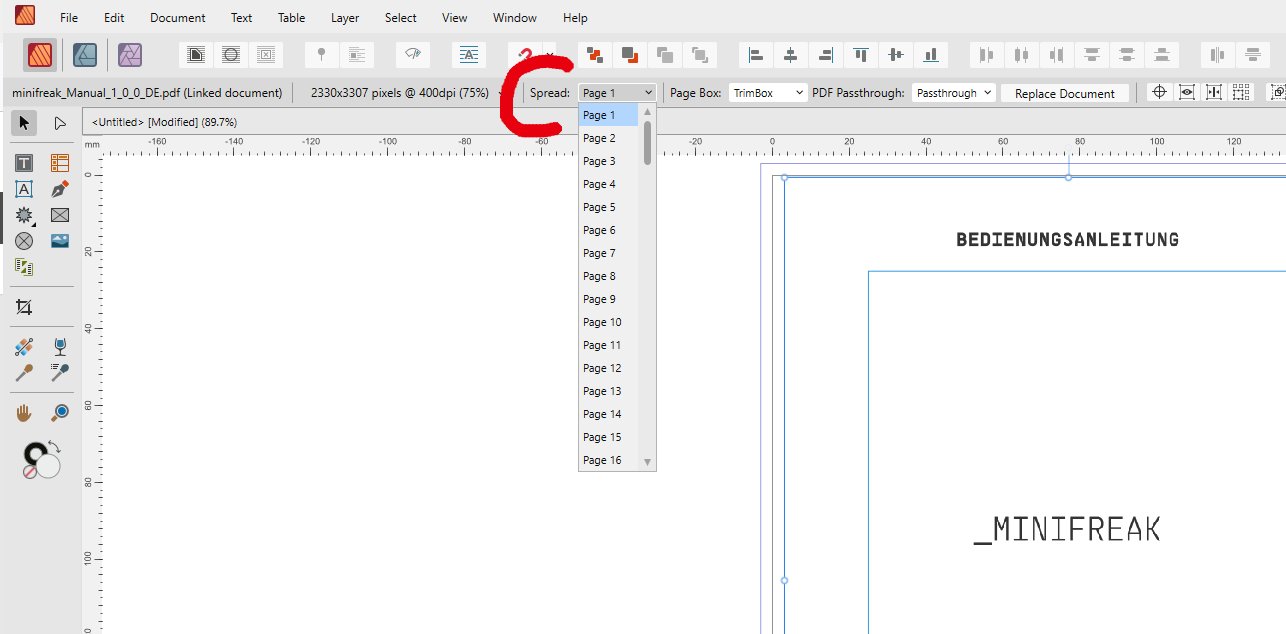Select the cog shape tool
The width and height of the screenshot is (1286, 634).
pyautogui.click(x=25, y=215)
